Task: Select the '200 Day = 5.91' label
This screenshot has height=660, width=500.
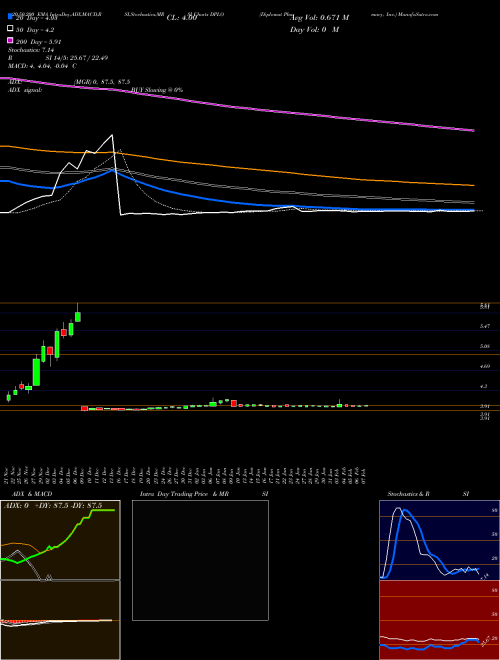Action: (38, 42)
